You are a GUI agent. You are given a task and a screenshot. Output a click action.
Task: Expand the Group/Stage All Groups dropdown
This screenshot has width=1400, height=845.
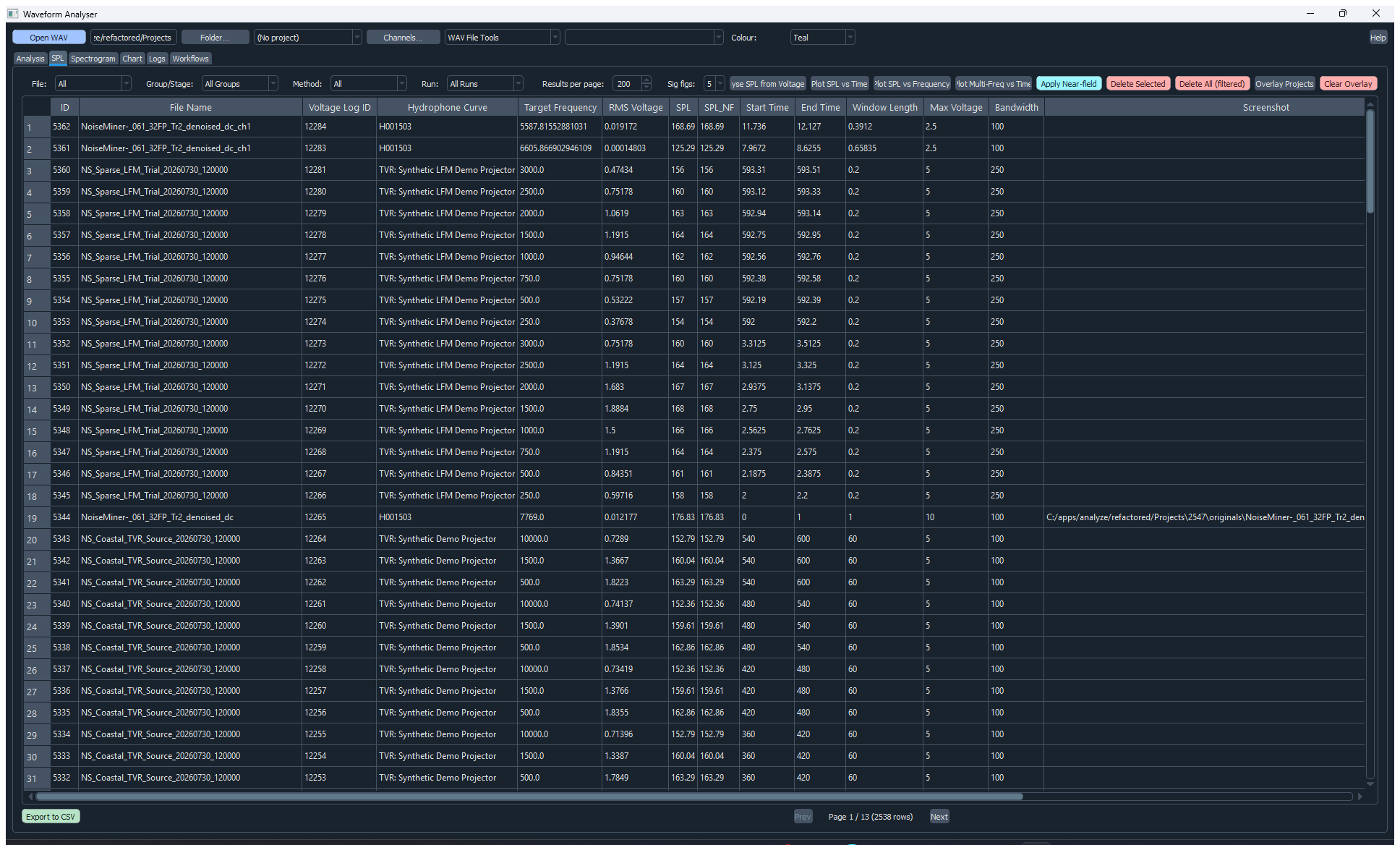tap(240, 84)
